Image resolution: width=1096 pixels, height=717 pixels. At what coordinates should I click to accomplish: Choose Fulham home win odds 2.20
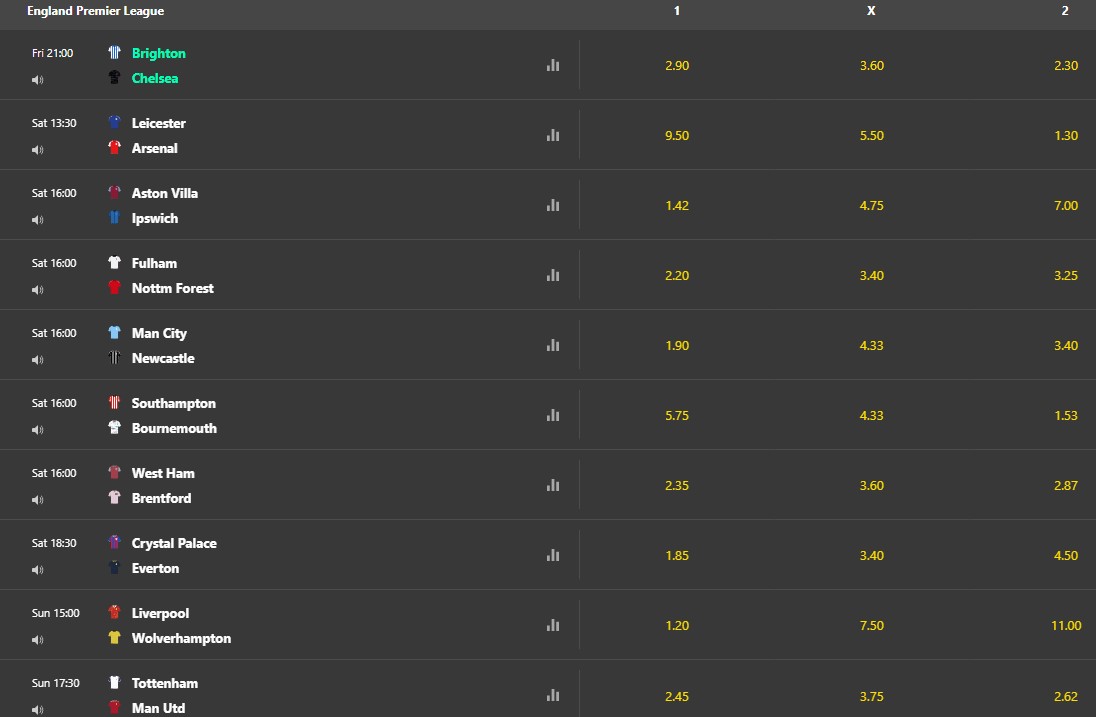tap(677, 275)
